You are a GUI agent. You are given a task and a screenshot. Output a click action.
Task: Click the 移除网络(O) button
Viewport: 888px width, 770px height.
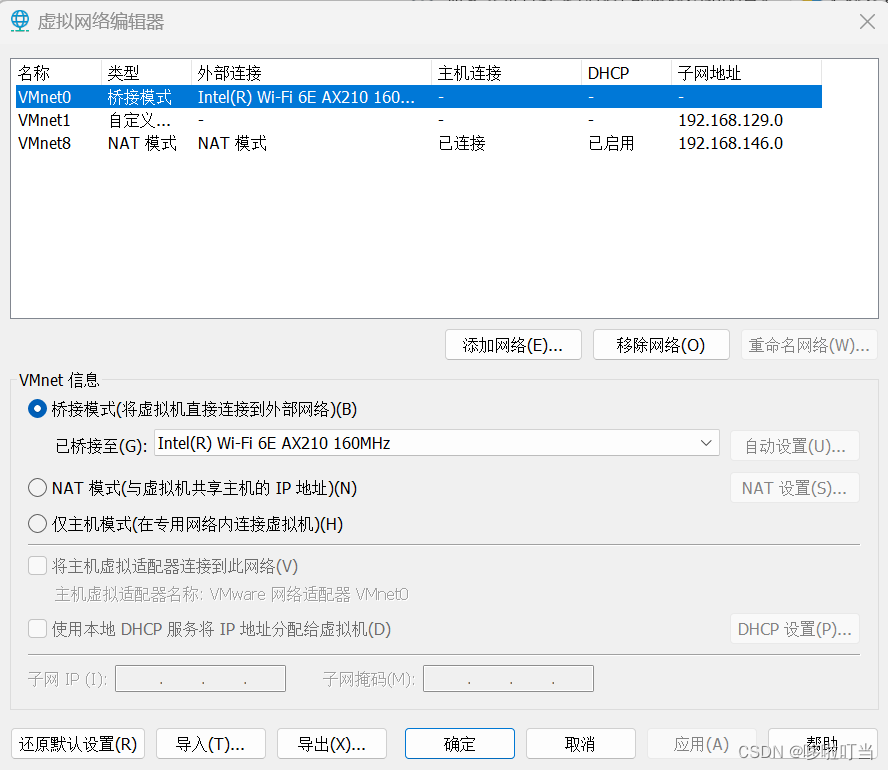coord(661,345)
